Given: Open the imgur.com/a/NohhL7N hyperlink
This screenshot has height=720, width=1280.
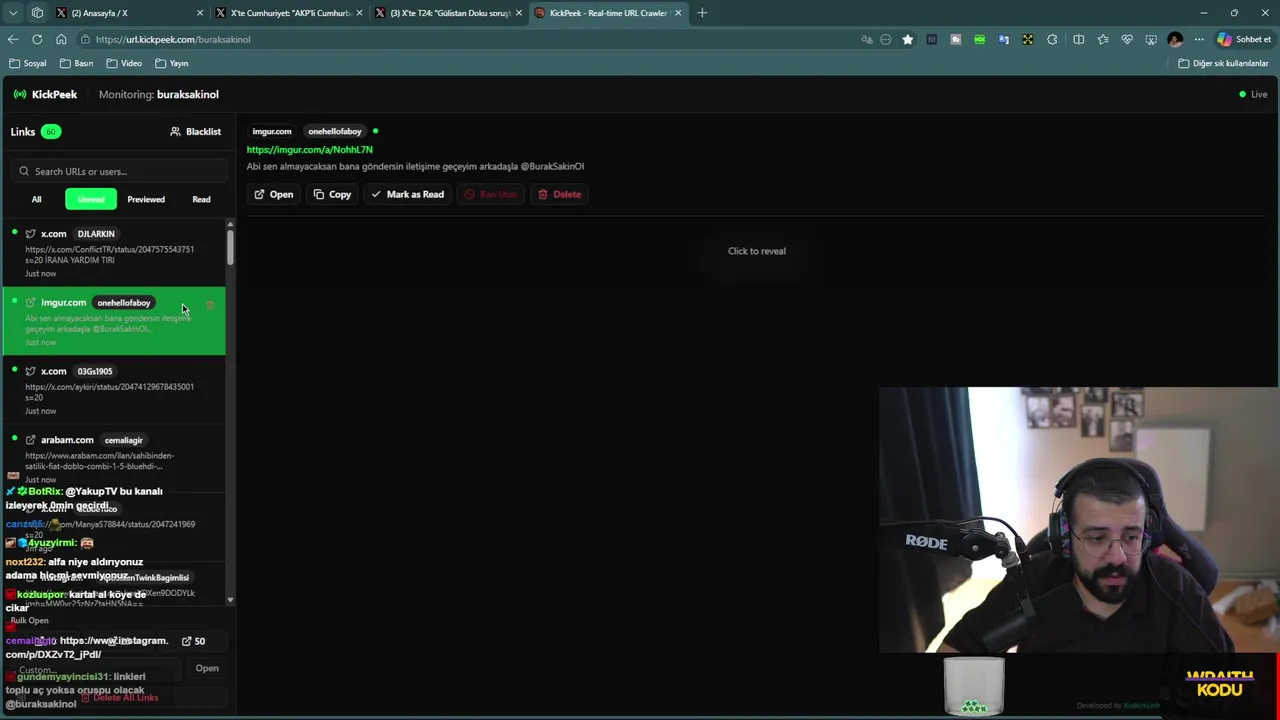Looking at the screenshot, I should pyautogui.click(x=309, y=149).
